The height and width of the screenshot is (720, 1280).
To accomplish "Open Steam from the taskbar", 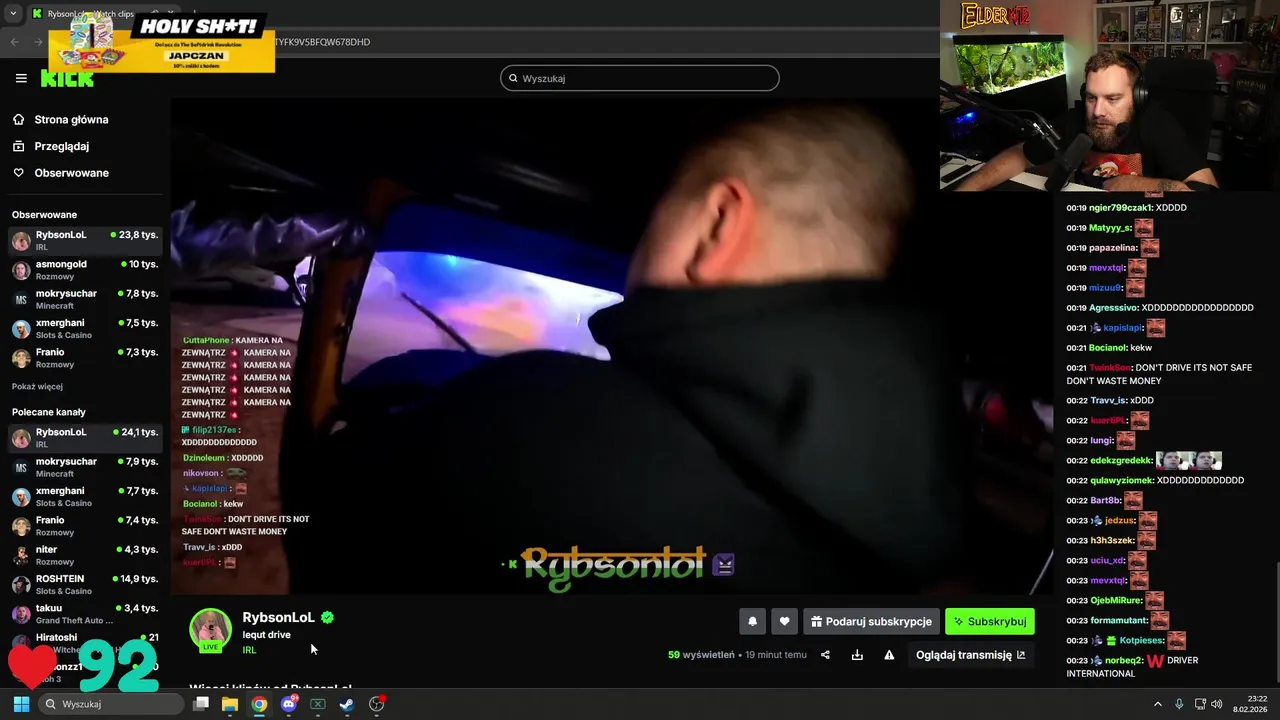I will [346, 704].
